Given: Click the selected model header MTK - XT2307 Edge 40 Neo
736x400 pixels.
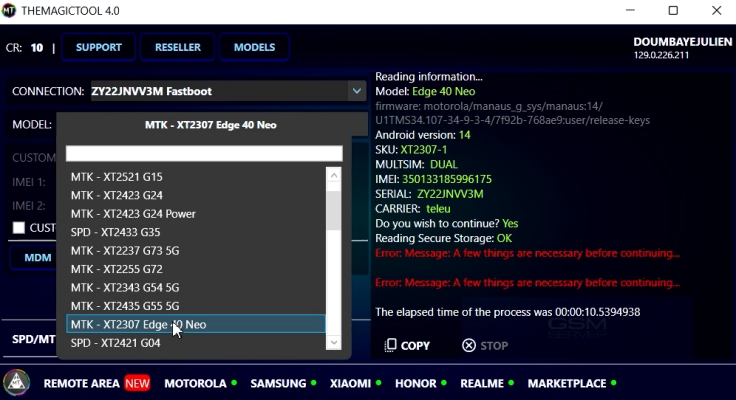Looking at the screenshot, I should pos(211,125).
